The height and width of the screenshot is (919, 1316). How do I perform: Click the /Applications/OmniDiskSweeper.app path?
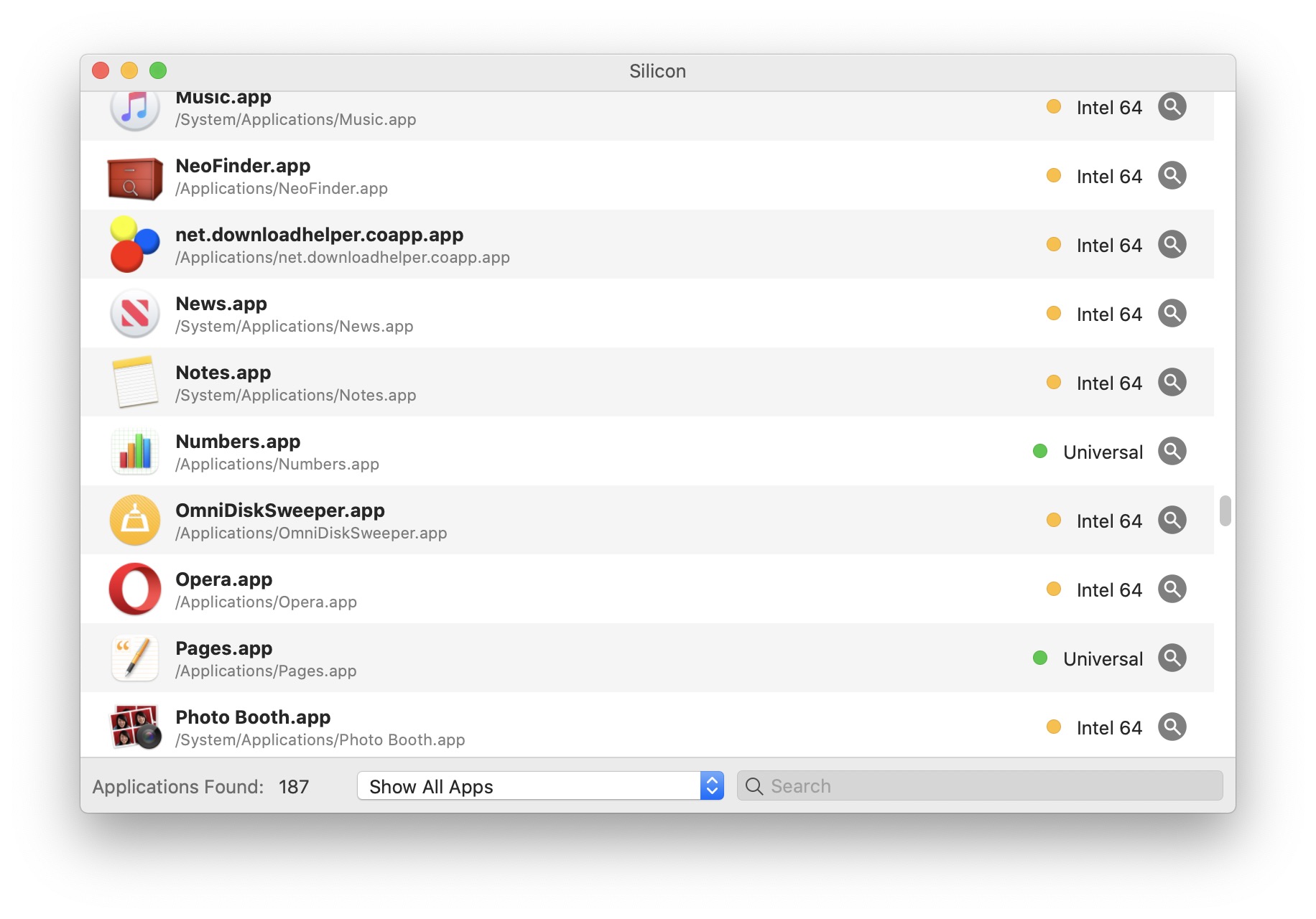pos(311,533)
